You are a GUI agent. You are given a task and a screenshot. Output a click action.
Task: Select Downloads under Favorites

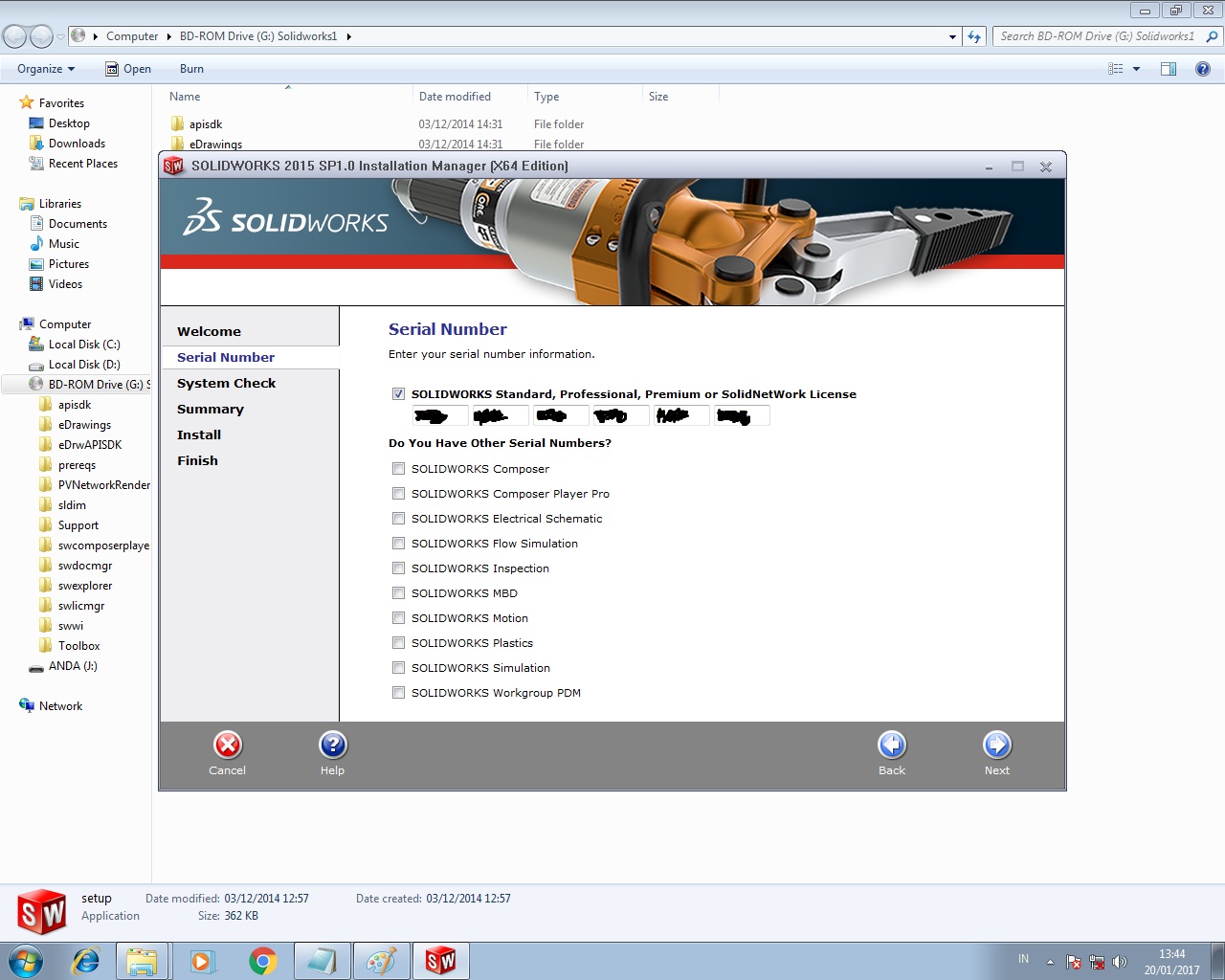(x=77, y=144)
